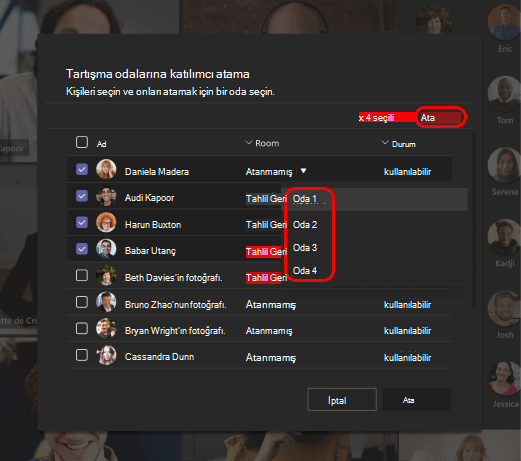Click Beth Davies' avatar picture
Viewport: 521px width, 461px height.
point(106,276)
